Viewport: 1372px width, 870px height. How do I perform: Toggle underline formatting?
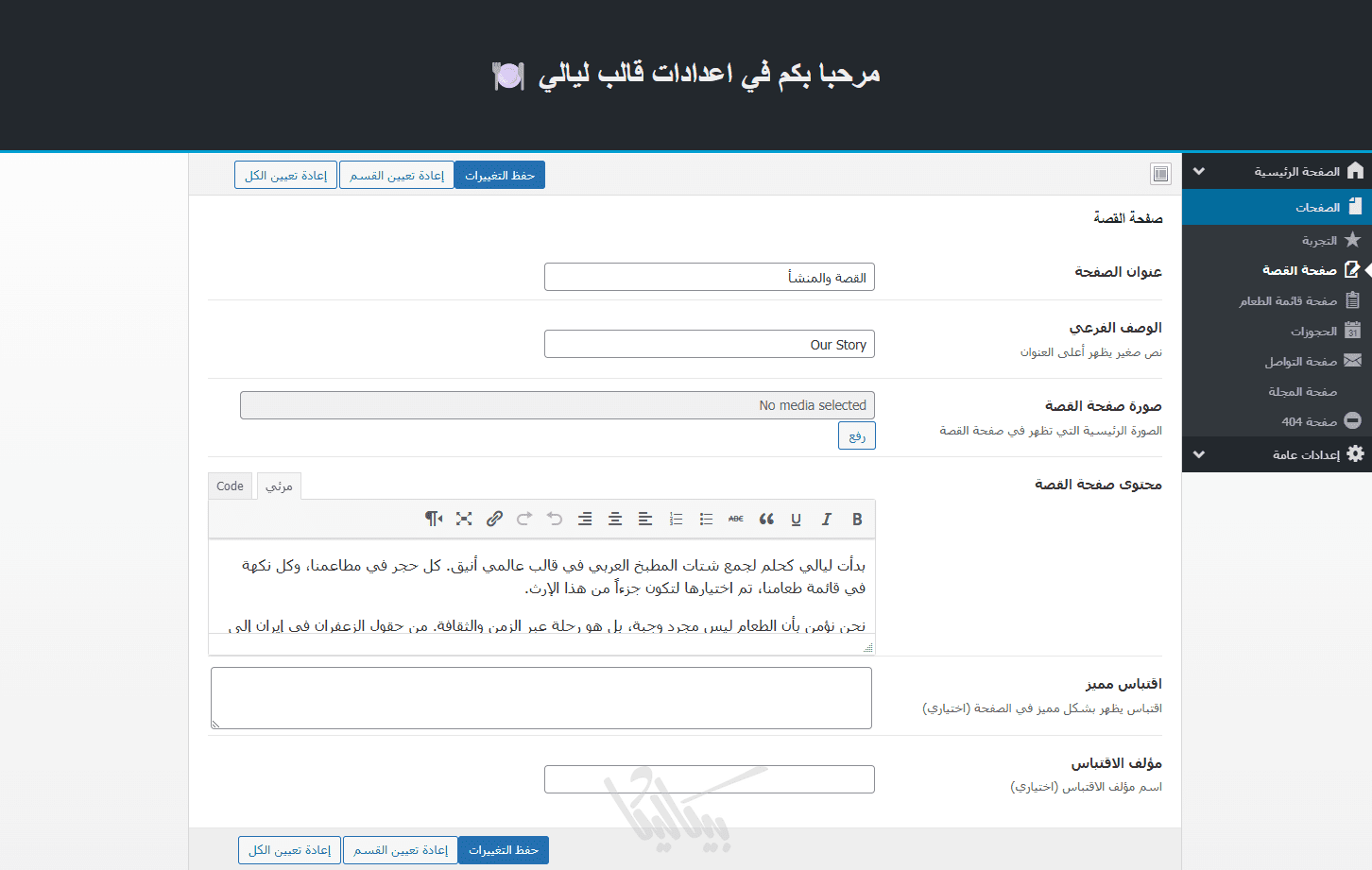[x=796, y=519]
